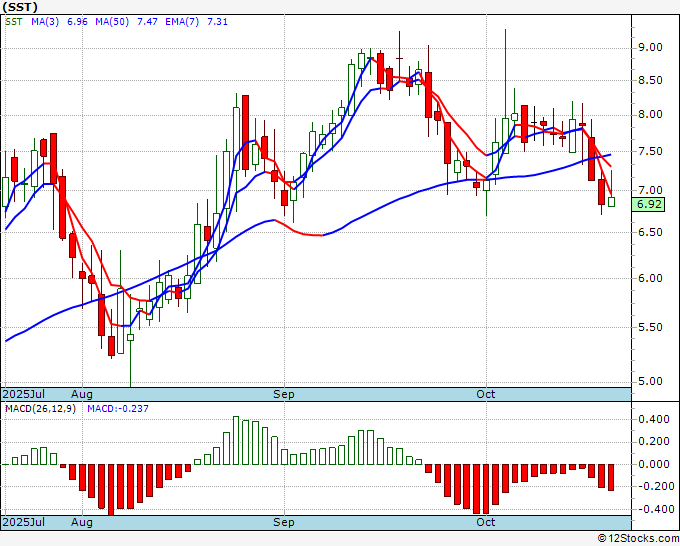The image size is (680, 546).
Task: Click the latest hollow candlestick near 6.92
Action: (x=611, y=201)
